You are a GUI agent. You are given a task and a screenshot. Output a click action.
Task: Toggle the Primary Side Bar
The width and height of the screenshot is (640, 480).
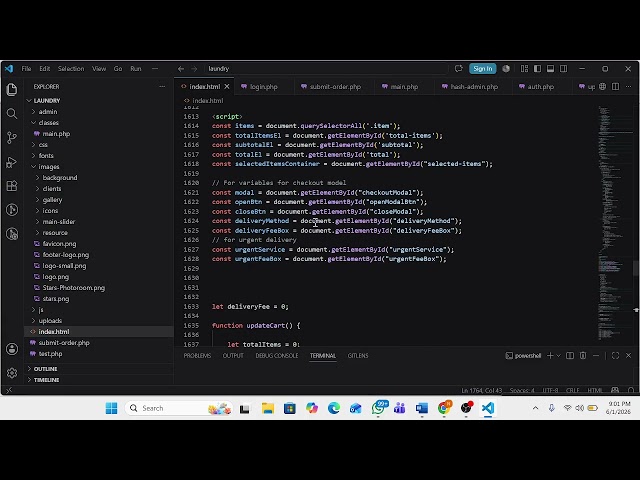[538, 69]
